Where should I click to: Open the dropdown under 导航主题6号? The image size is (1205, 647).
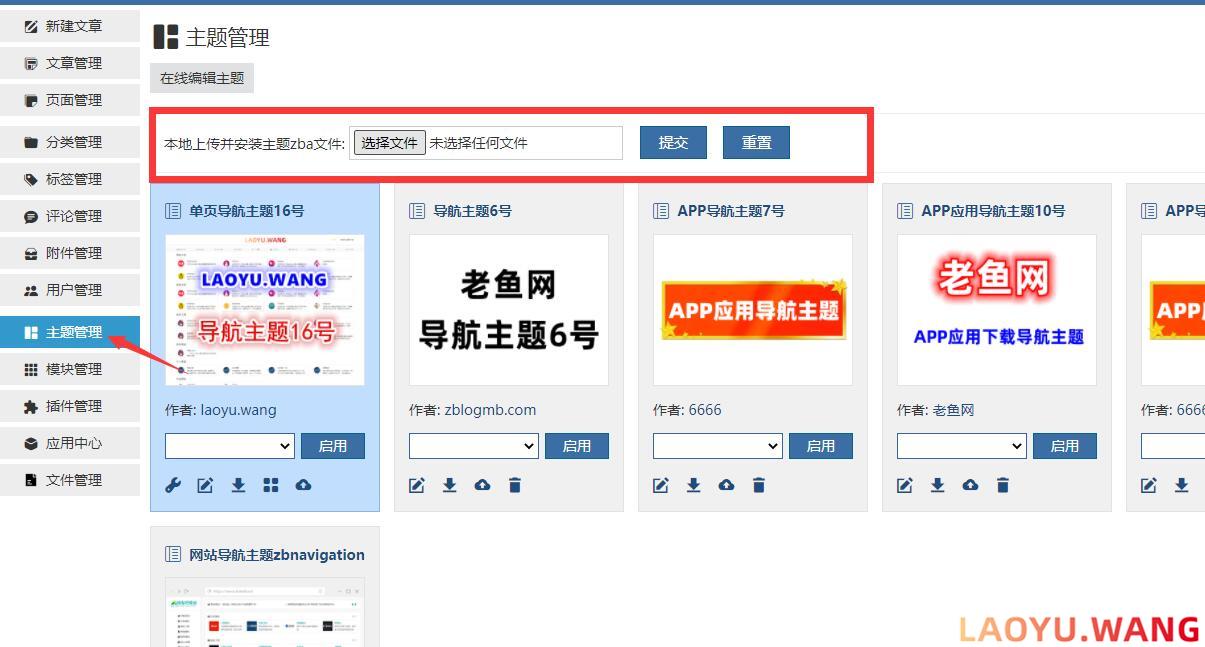coord(473,446)
